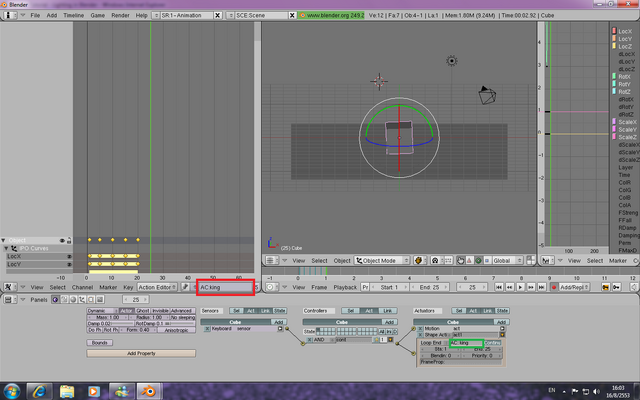The height and width of the screenshot is (400, 640).
Task: Click the Timeline window type icon
Action: 272,287
